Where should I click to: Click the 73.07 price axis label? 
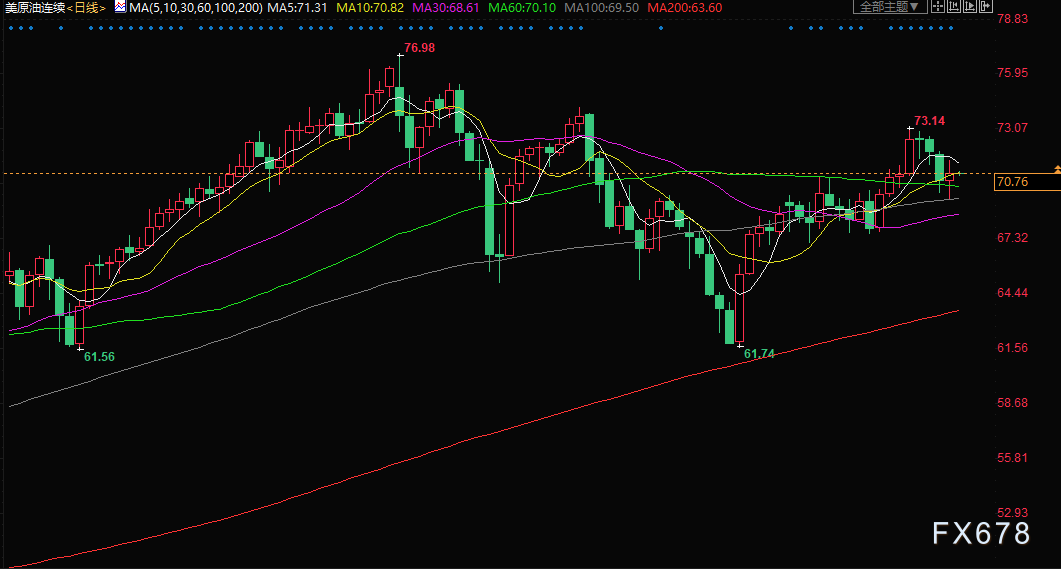(1012, 127)
